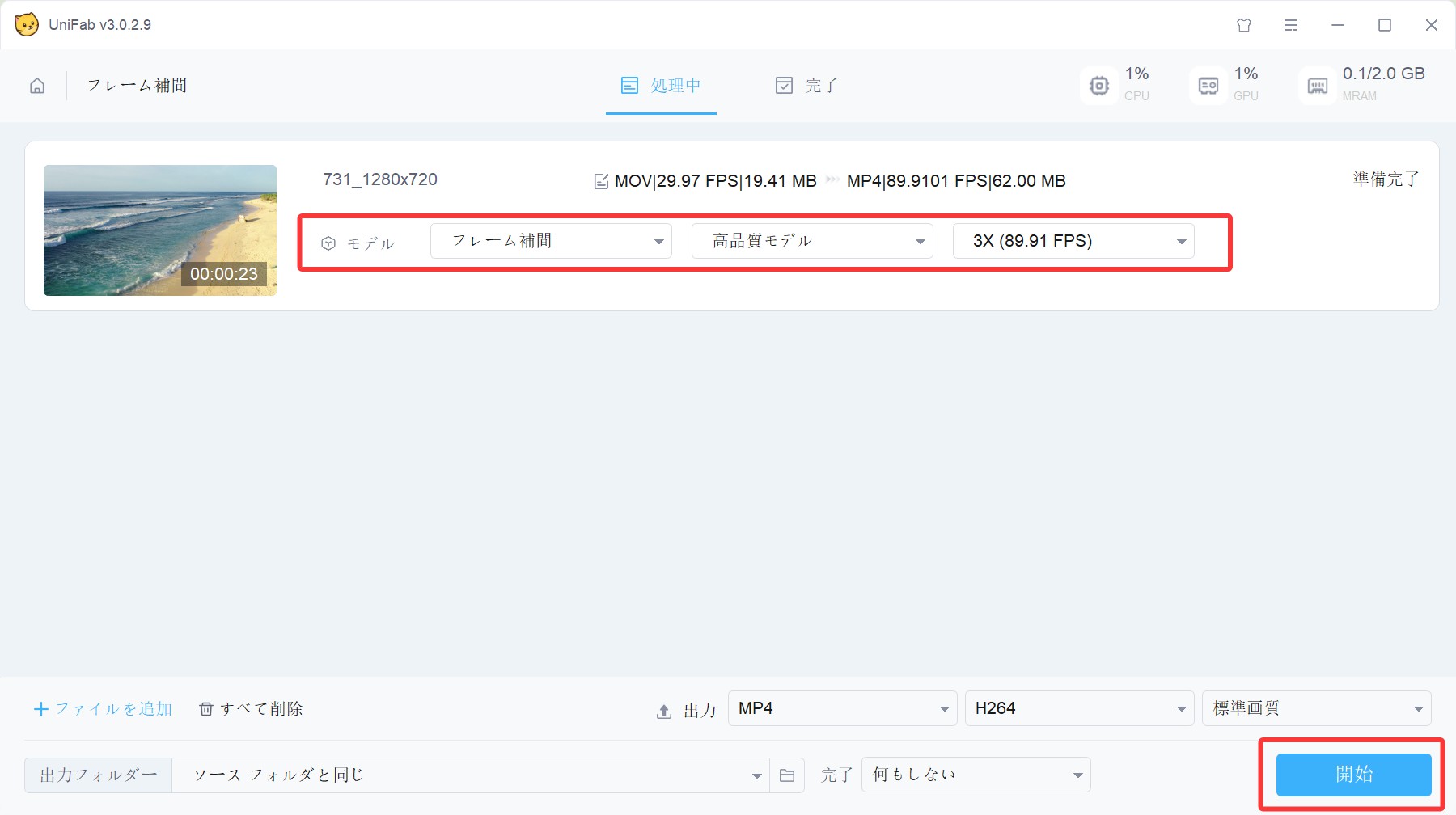Expand the 3X (89.91 FPS) dropdown
This screenshot has height=815, width=1456.
point(1073,241)
